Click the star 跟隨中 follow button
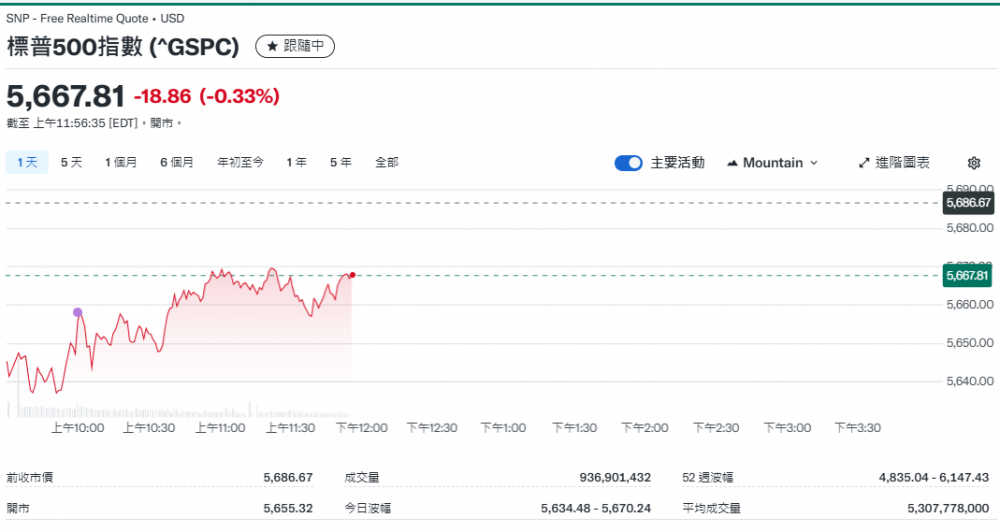 tap(295, 46)
